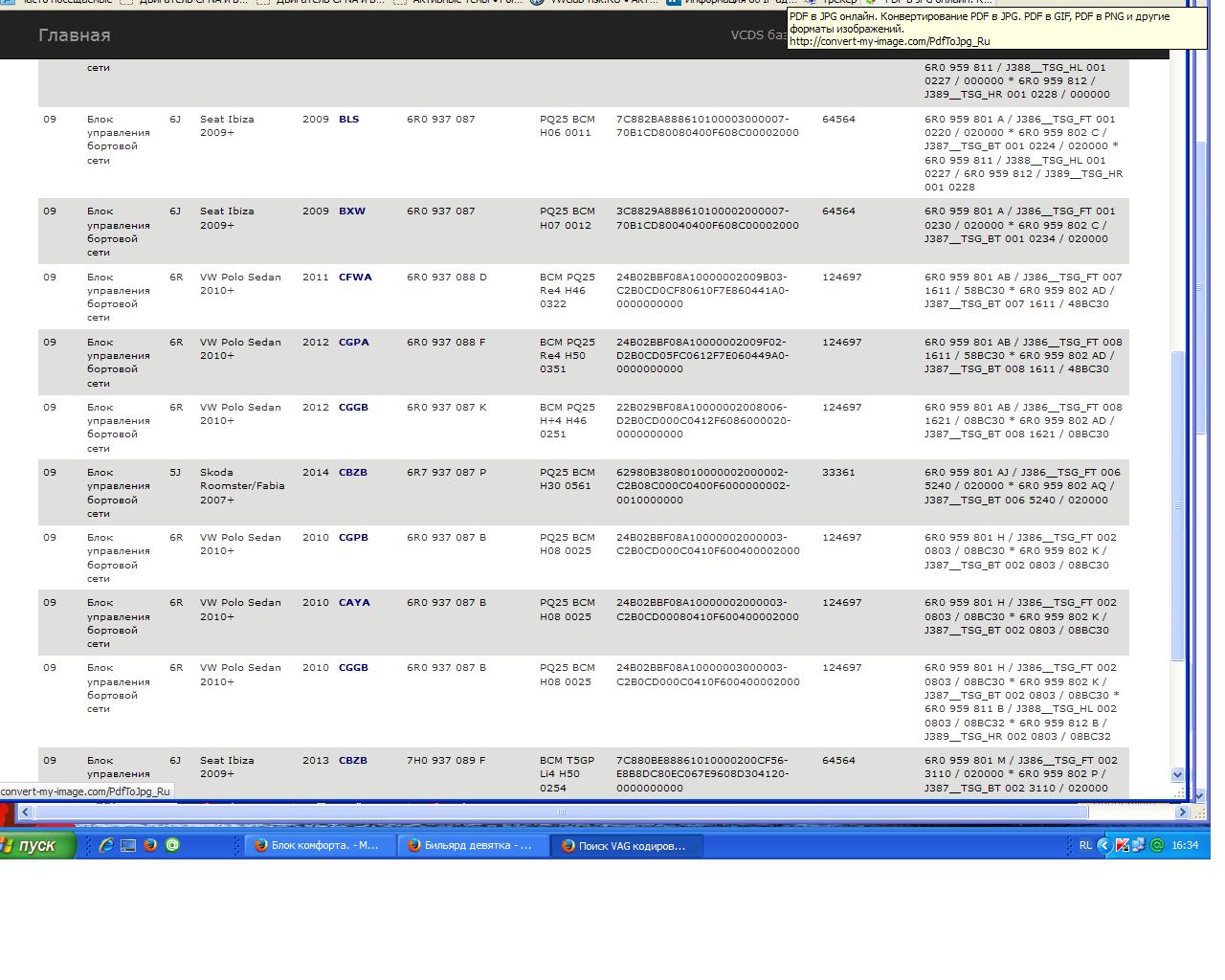Select the coding beginning 3C8829A88861010002000007

[x=707, y=218]
